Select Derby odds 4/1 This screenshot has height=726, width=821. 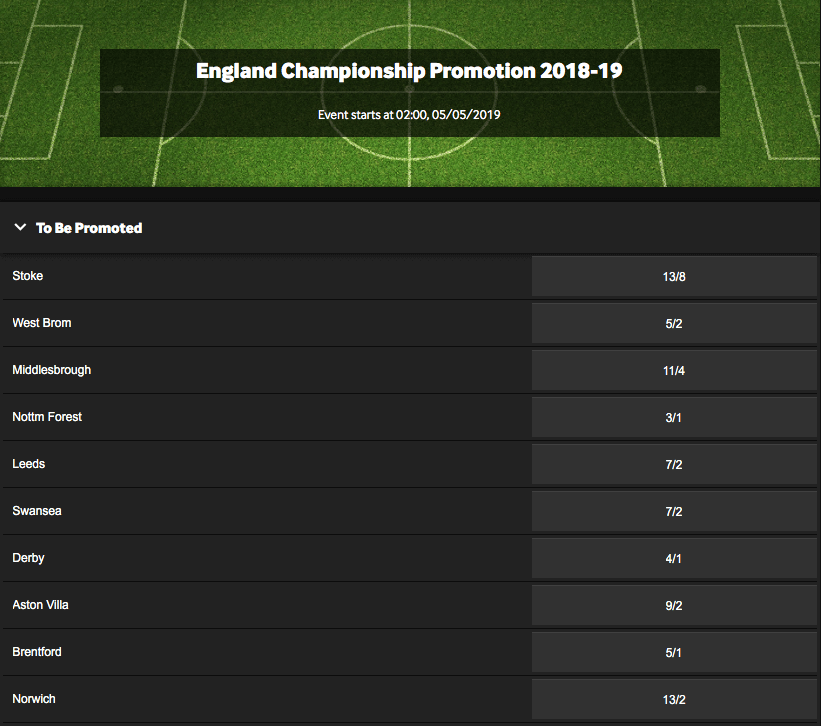(674, 559)
